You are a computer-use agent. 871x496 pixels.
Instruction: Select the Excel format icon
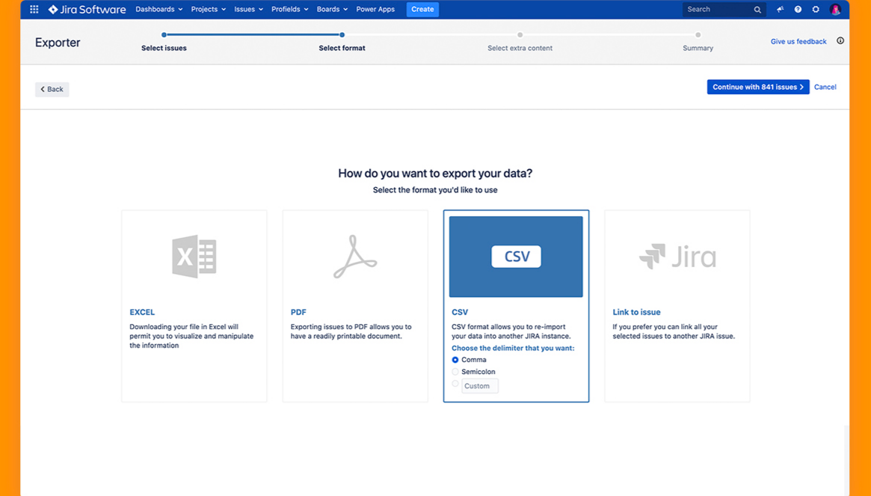point(194,256)
